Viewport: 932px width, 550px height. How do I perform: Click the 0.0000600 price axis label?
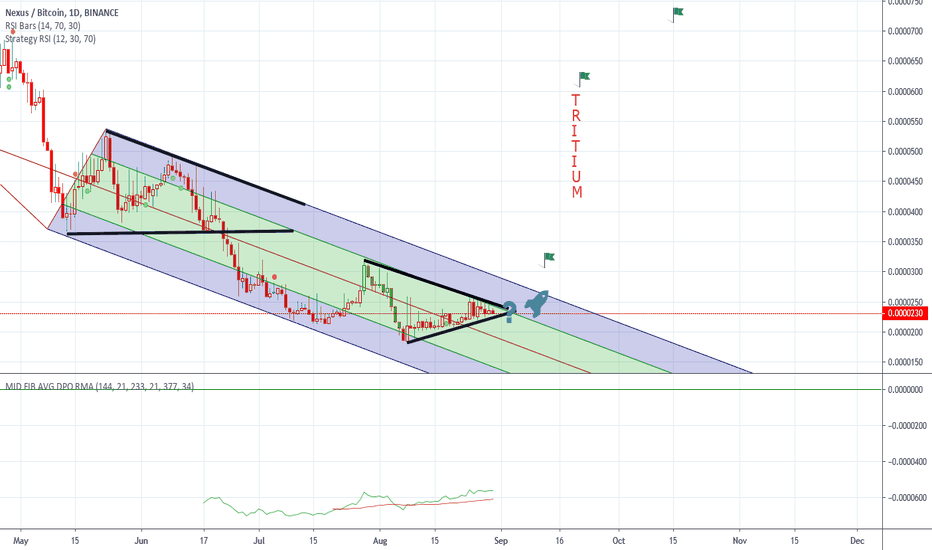[x=905, y=91]
